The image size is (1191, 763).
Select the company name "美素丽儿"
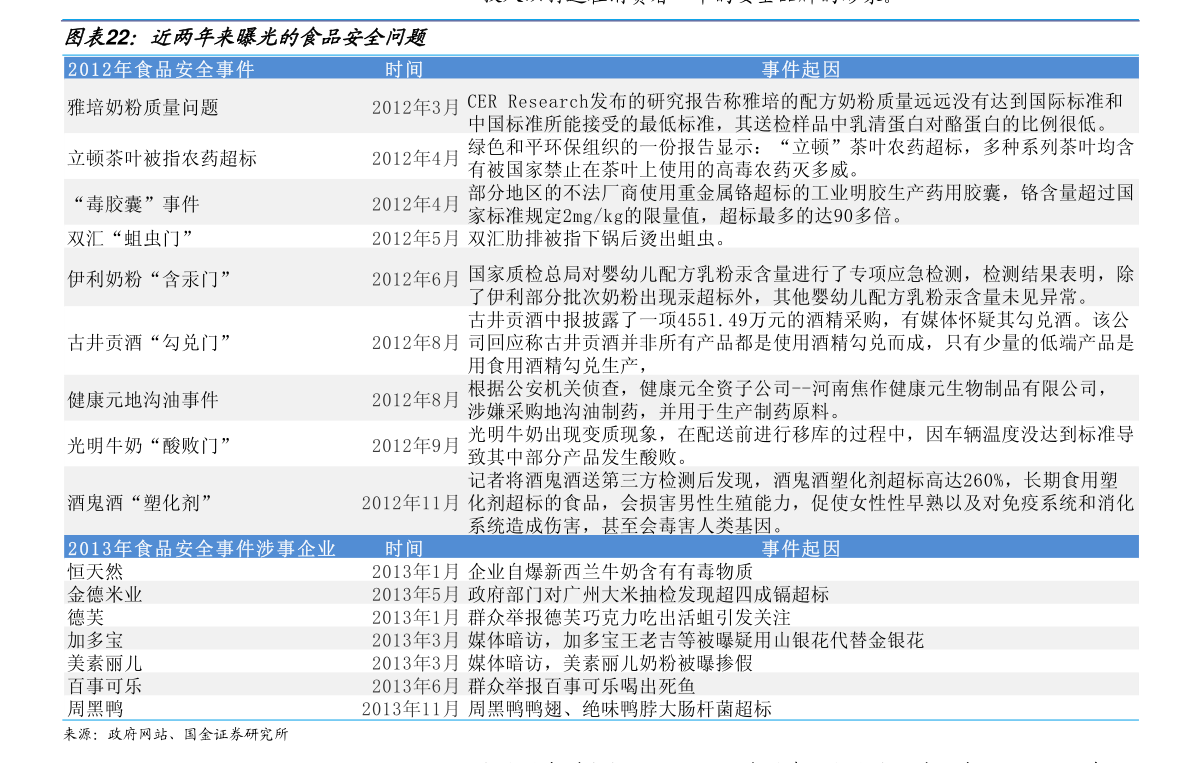click(x=105, y=664)
